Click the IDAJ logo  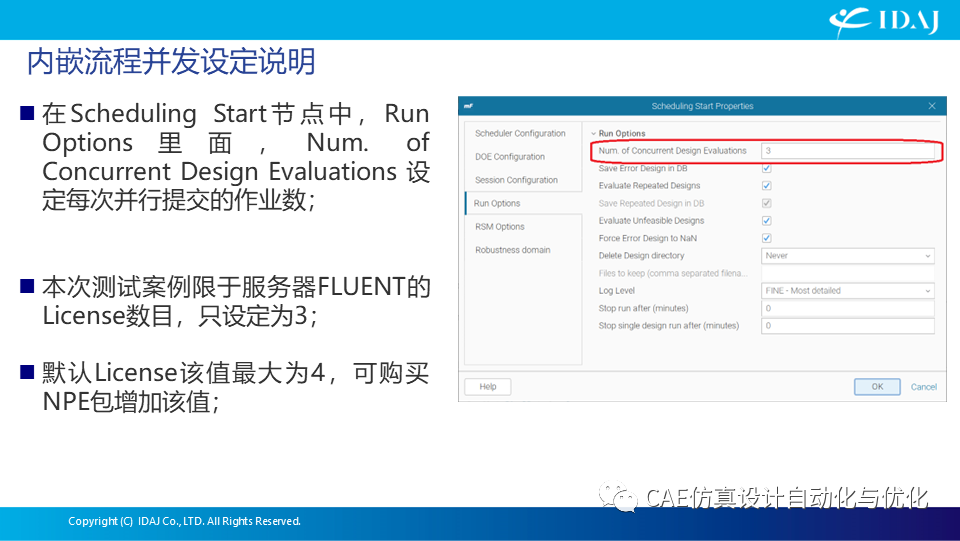pyautogui.click(x=883, y=21)
